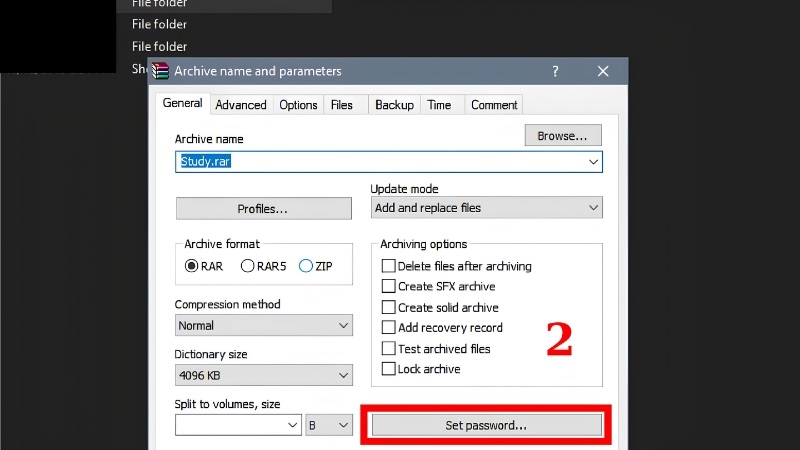
Task: Open the Options tab
Action: [x=298, y=105]
